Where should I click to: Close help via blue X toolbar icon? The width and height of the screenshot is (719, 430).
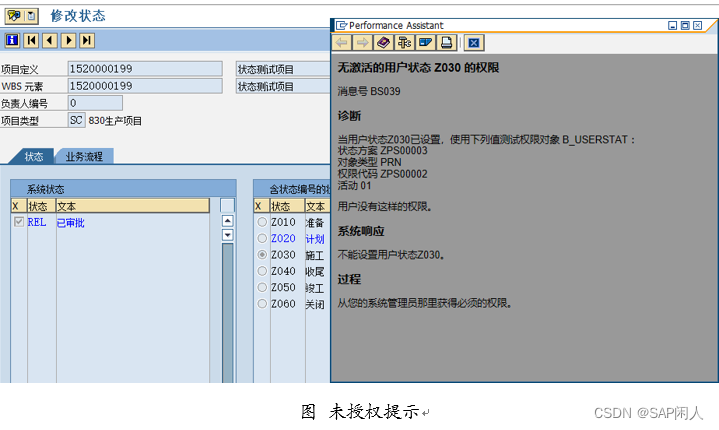pyautogui.click(x=474, y=43)
